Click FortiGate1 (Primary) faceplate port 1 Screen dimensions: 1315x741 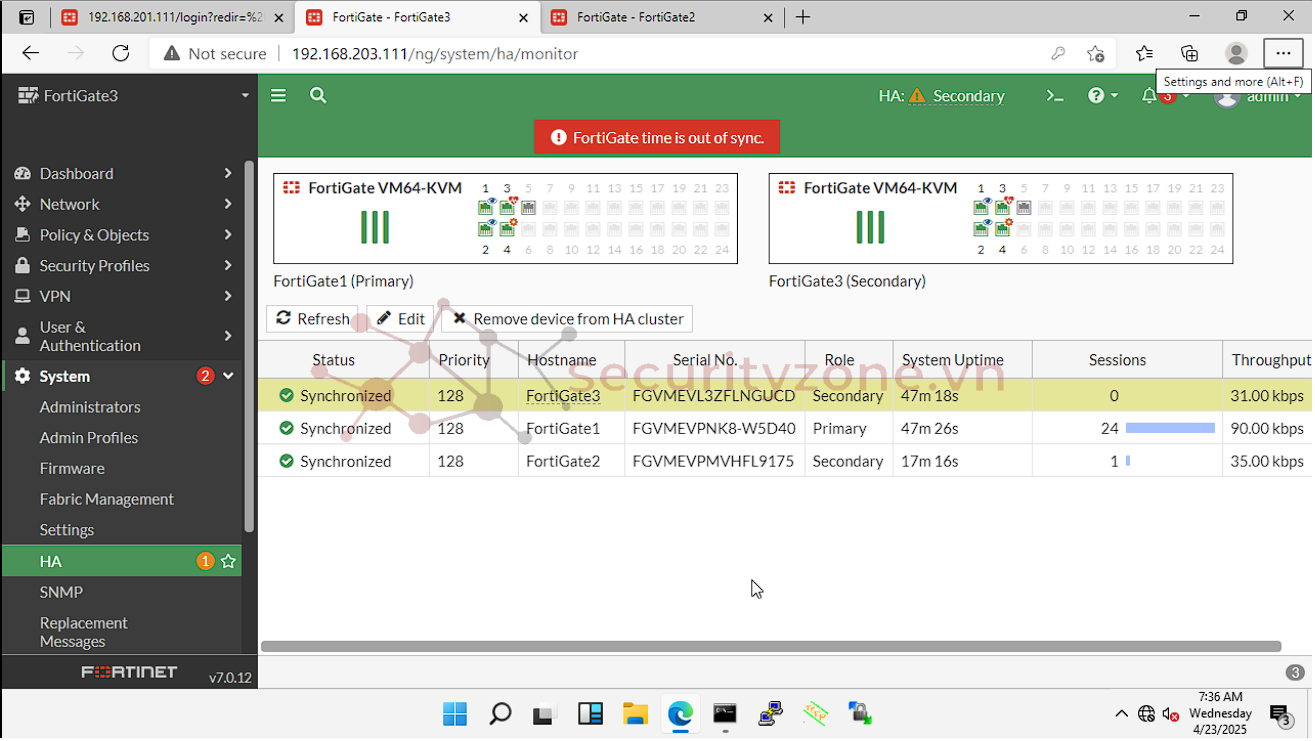click(x=485, y=207)
